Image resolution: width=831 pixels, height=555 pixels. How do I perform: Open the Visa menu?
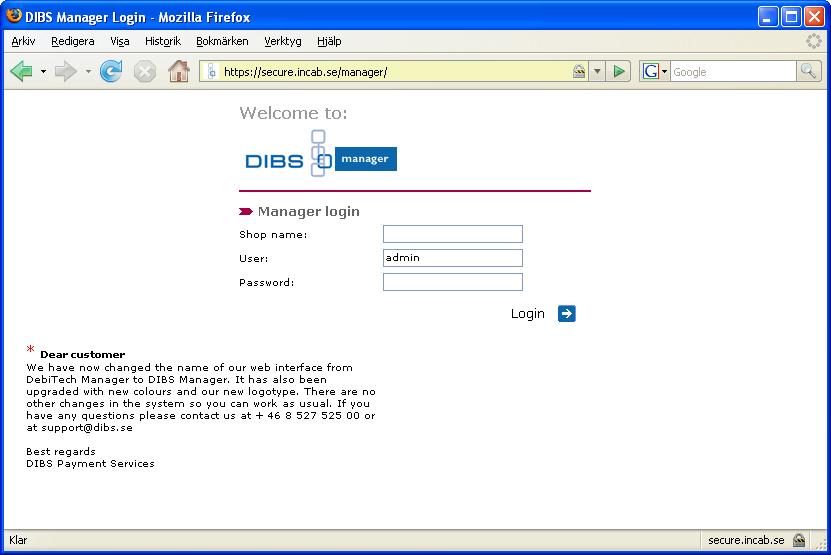(x=120, y=41)
